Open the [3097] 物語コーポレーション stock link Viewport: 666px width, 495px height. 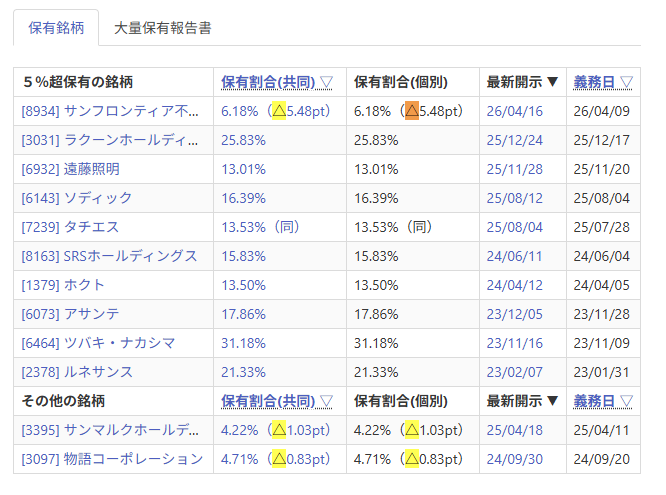coord(112,459)
